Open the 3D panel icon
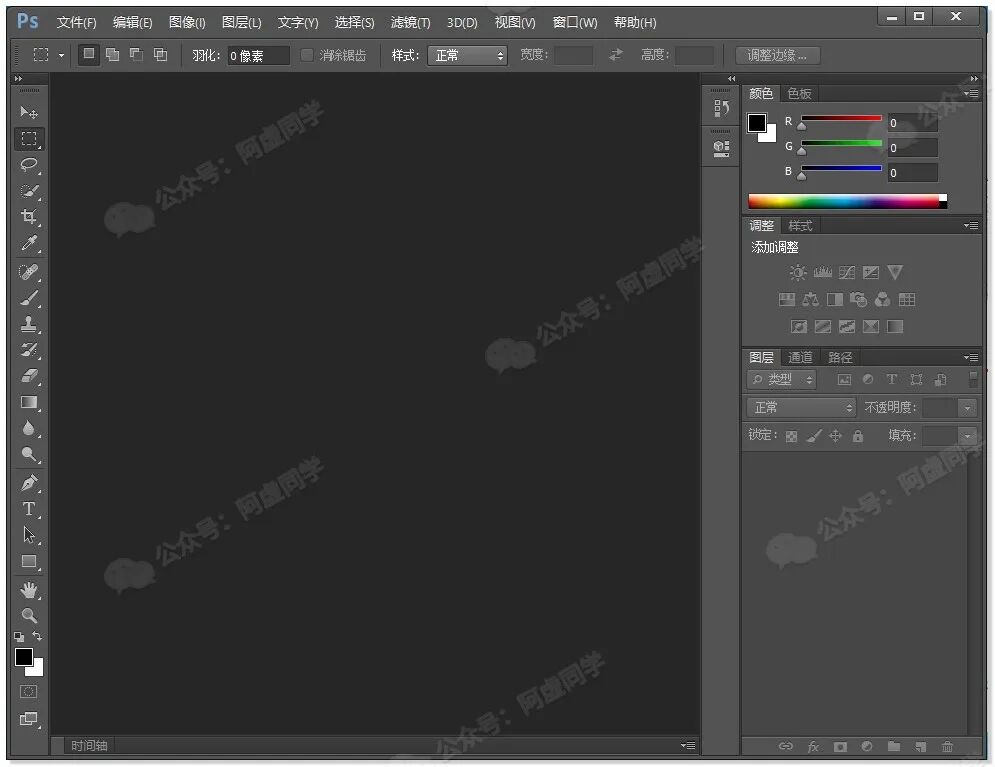Viewport: 995px width, 767px height. point(721,148)
